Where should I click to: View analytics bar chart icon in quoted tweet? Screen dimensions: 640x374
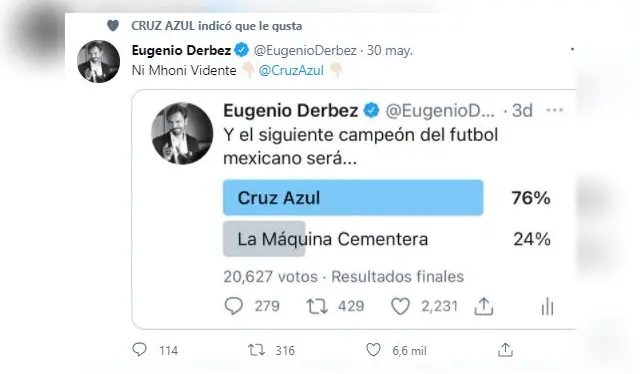pos(547,307)
